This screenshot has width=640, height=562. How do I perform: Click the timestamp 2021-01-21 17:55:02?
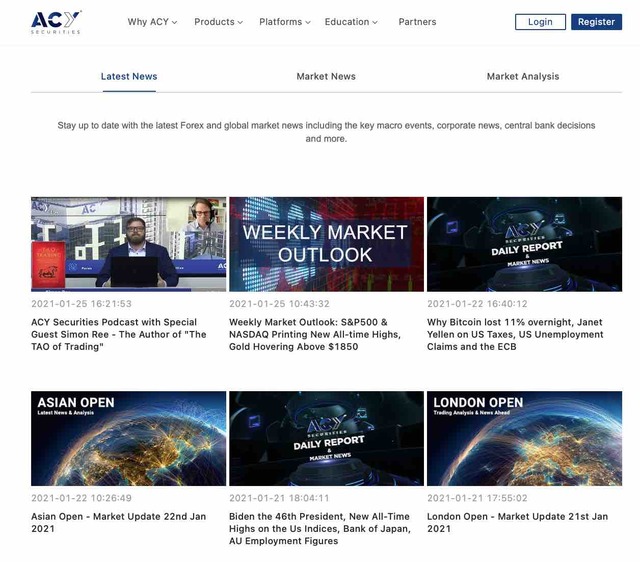477,498
